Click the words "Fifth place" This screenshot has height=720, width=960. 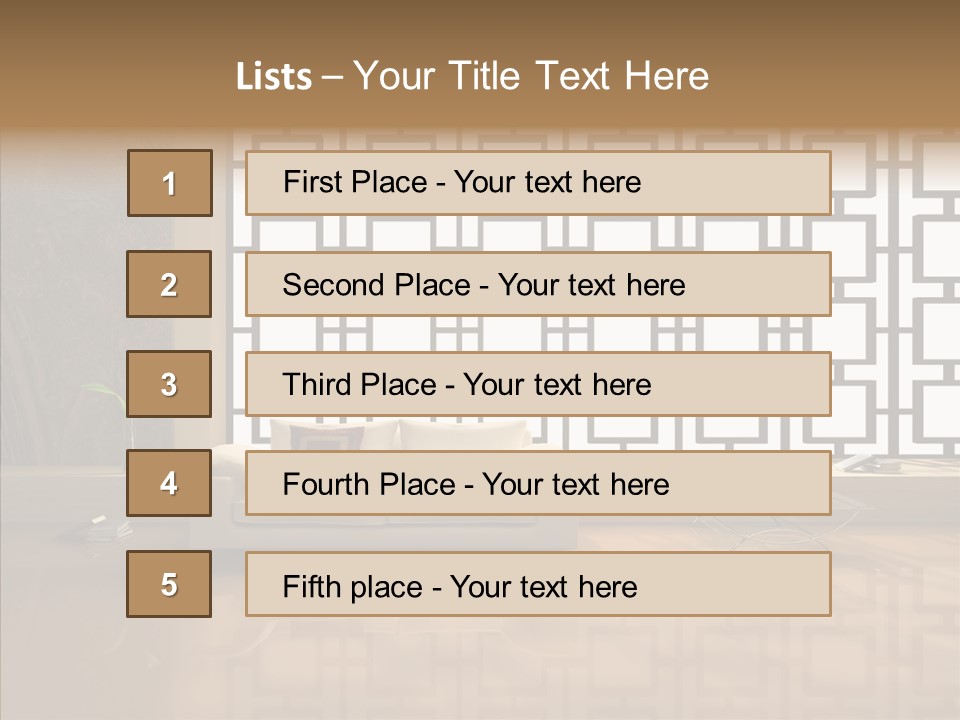click(353, 586)
